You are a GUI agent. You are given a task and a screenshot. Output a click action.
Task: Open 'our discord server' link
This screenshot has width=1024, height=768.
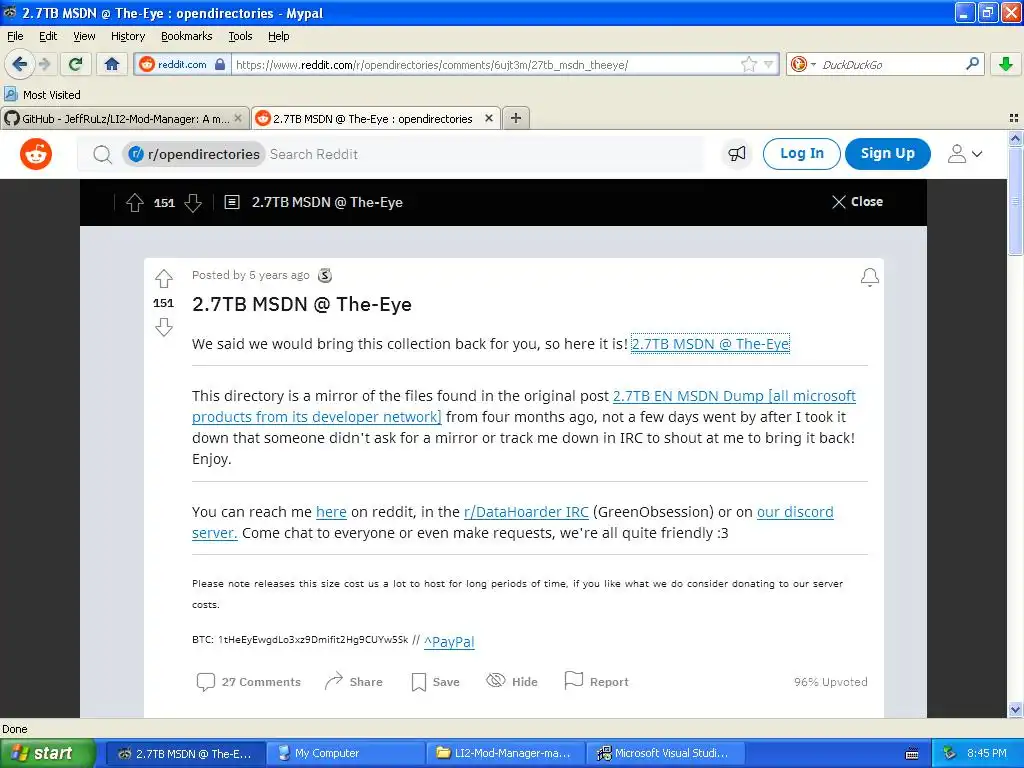tap(795, 512)
